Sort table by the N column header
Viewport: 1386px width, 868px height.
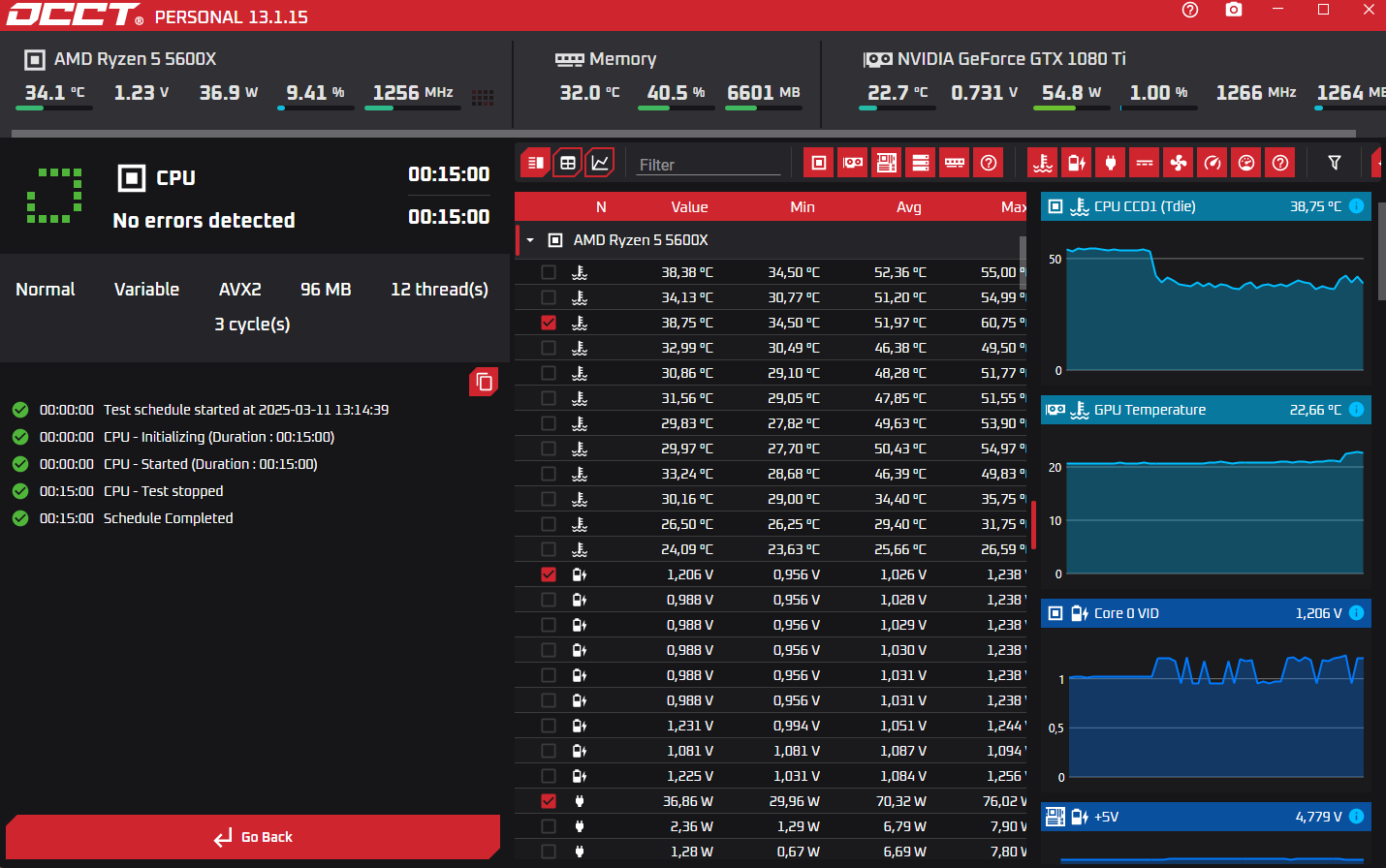(x=601, y=207)
